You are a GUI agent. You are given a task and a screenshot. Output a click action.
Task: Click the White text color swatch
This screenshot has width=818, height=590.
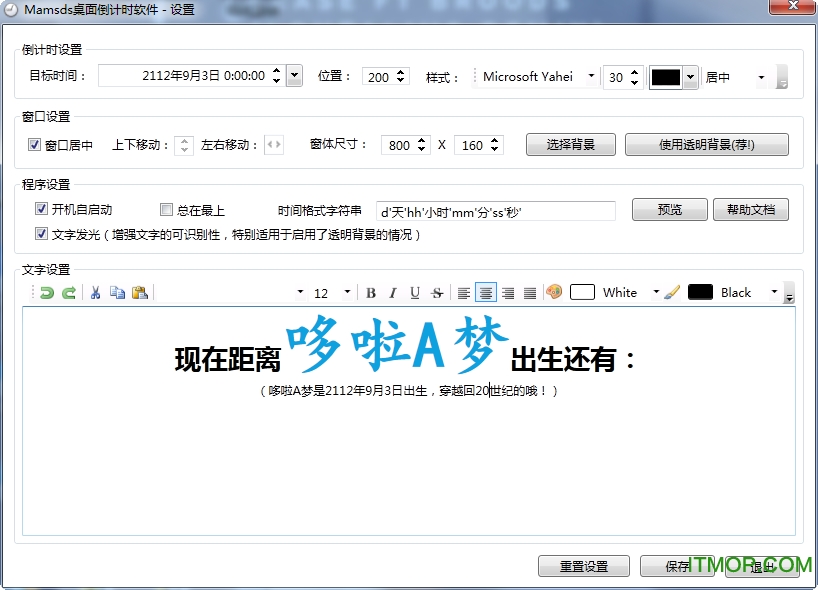pyautogui.click(x=583, y=292)
